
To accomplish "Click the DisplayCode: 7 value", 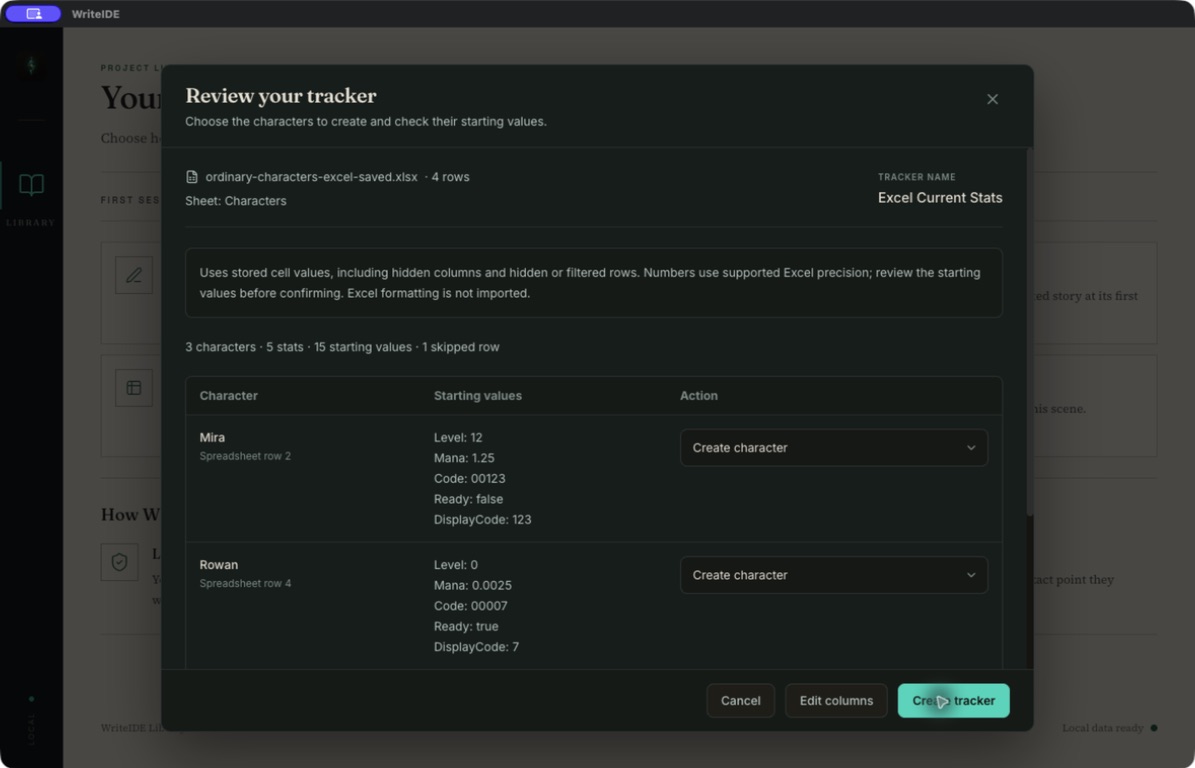I will (476, 647).
